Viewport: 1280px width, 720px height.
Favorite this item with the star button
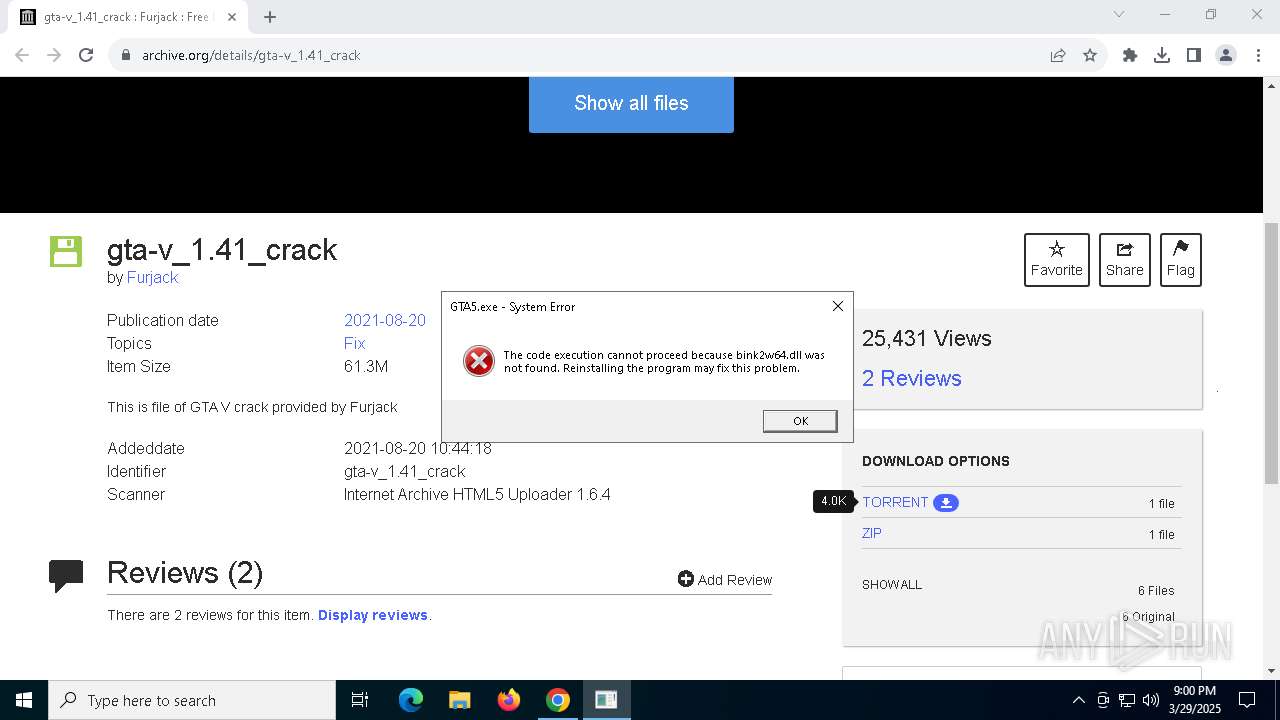pyautogui.click(x=1057, y=260)
